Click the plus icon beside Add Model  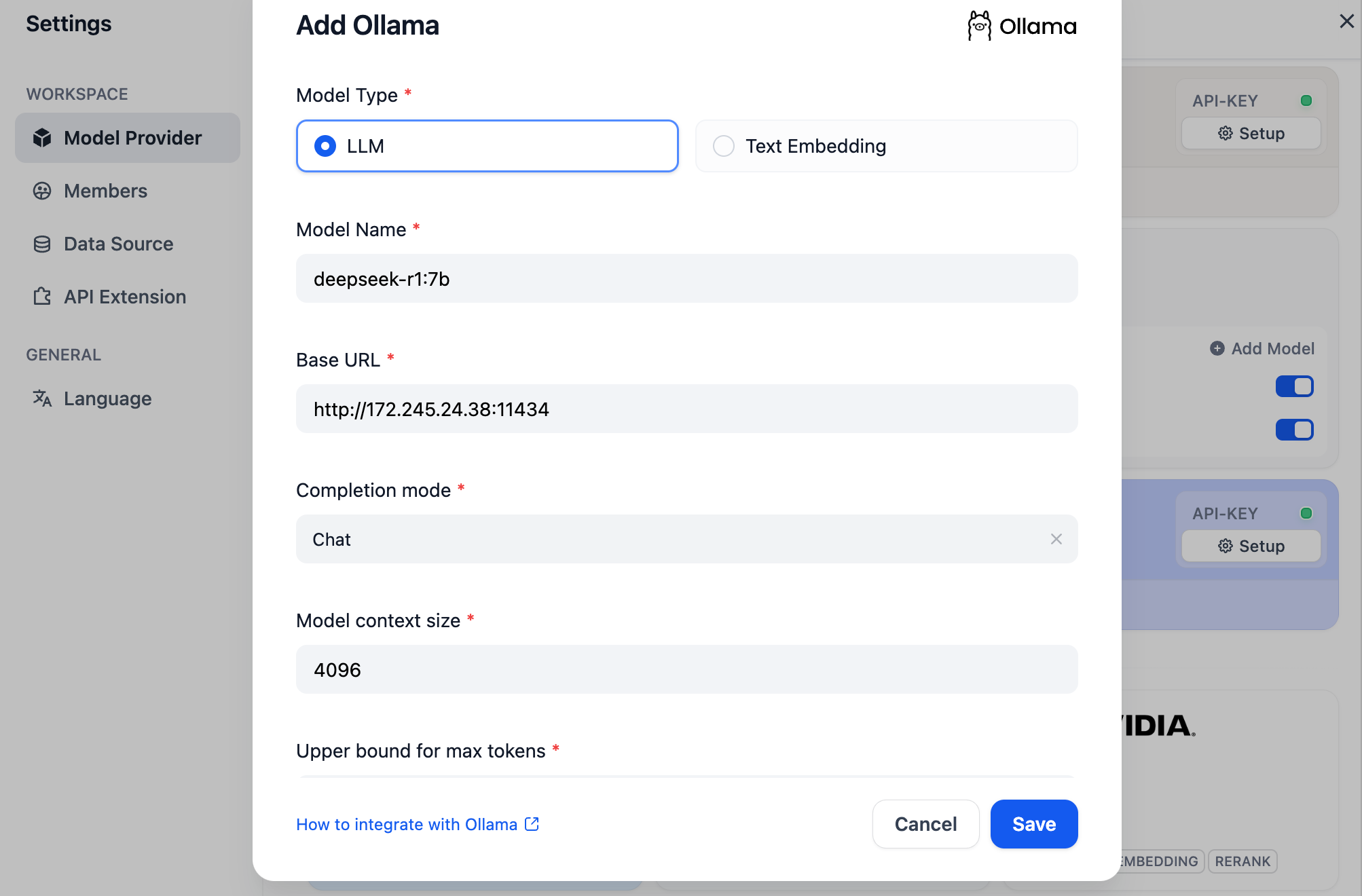pyautogui.click(x=1217, y=348)
